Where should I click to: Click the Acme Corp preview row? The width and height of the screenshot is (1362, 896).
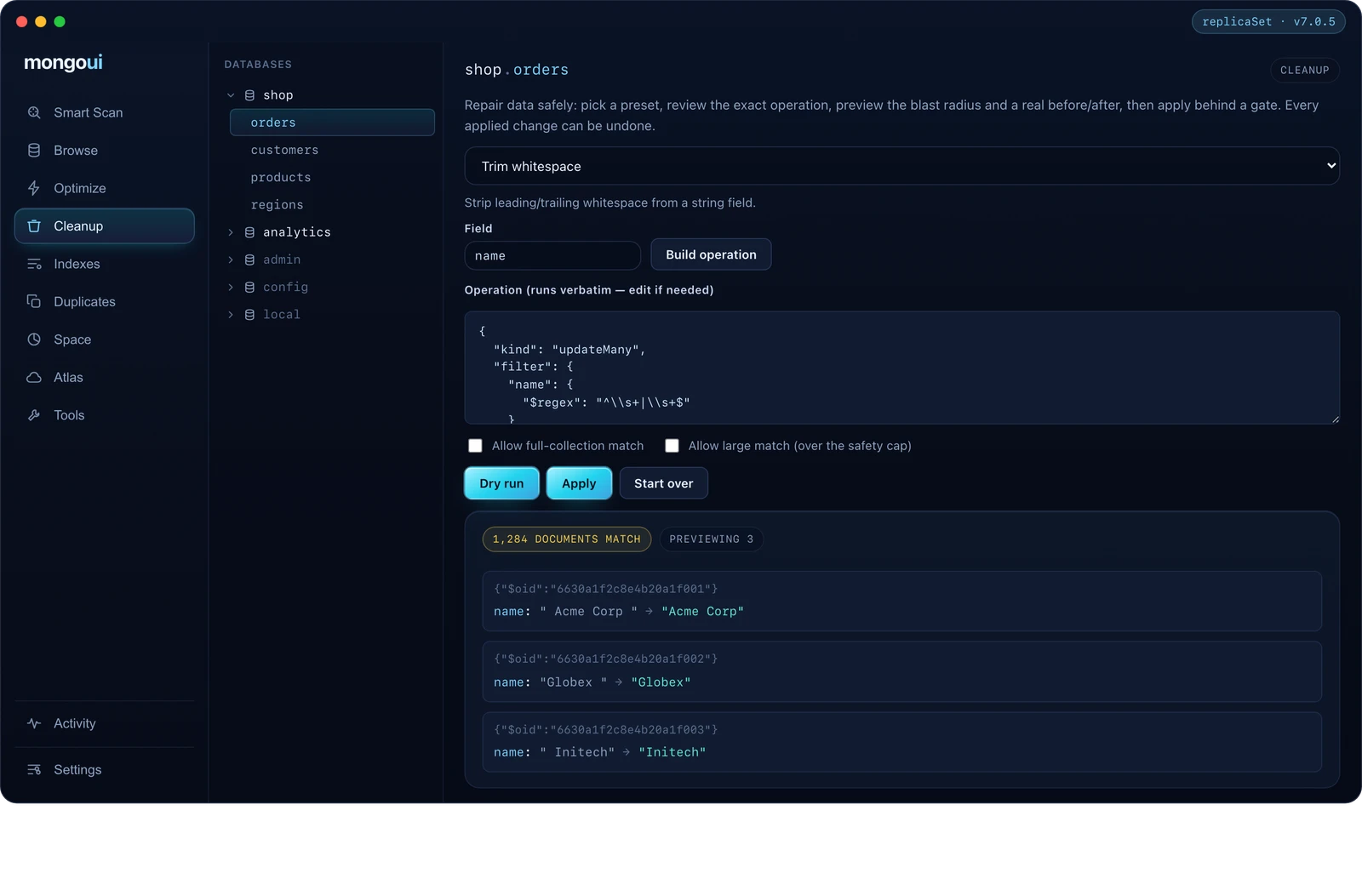click(901, 601)
